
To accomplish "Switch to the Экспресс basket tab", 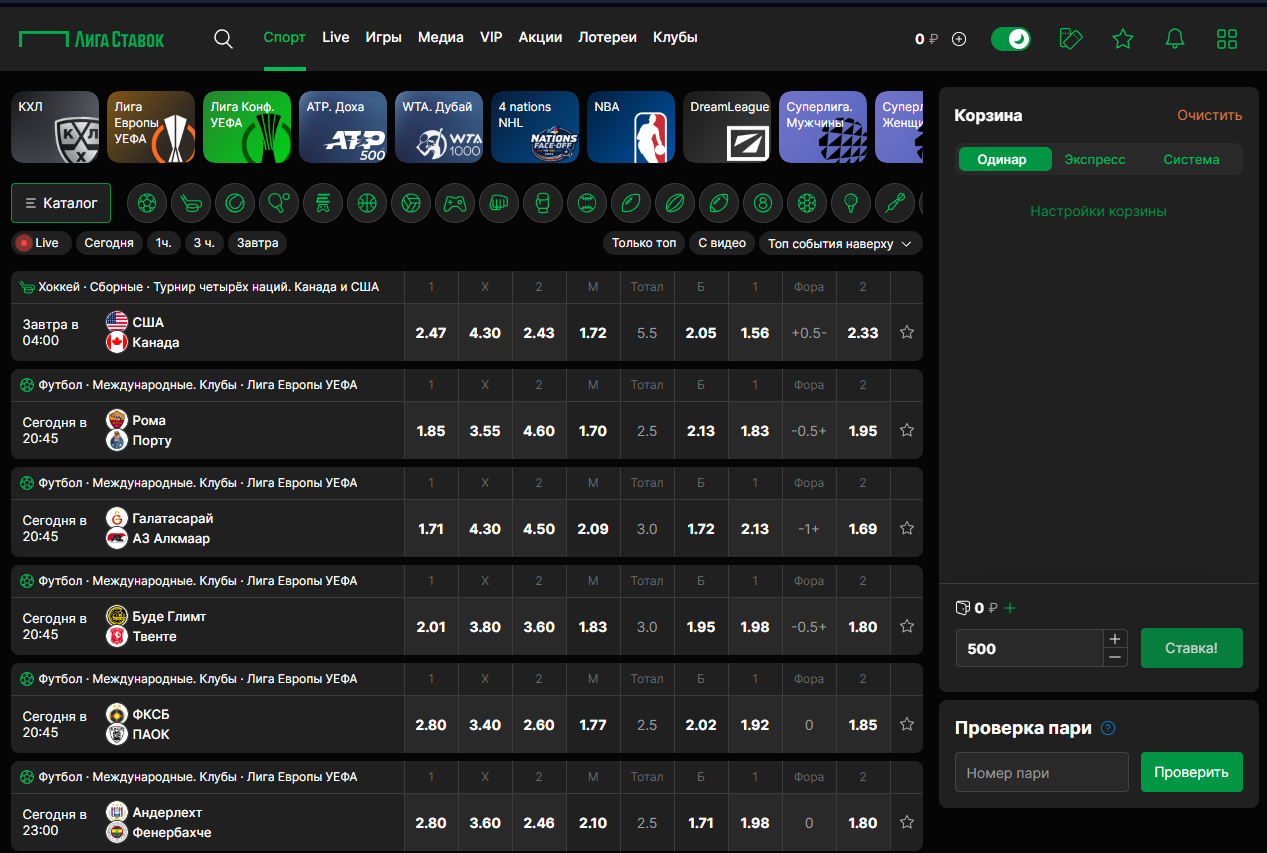I will pos(1095,159).
